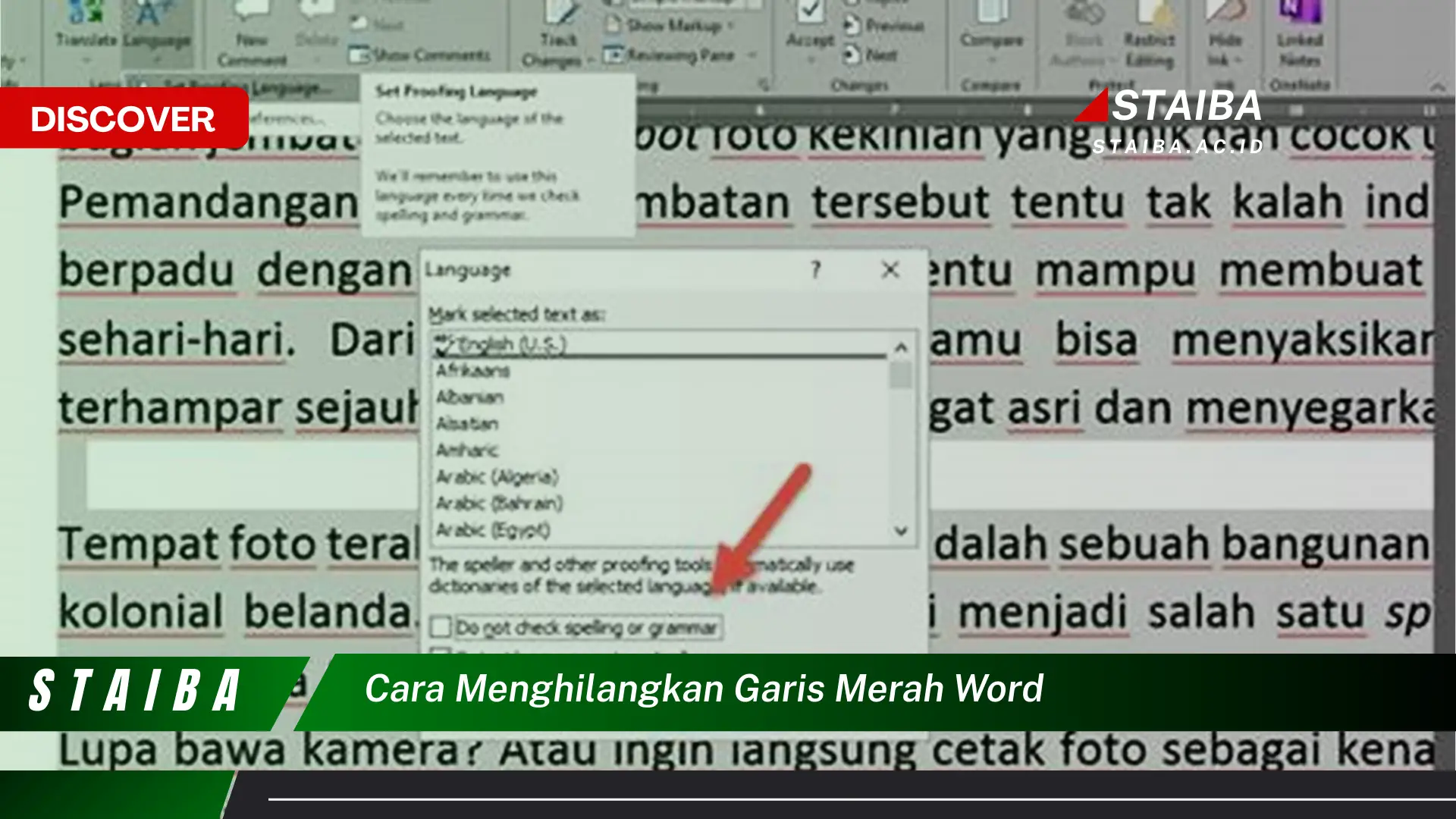This screenshot has width=1456, height=819.
Task: Collapse the ribbon with the chevron
Action: coord(1436,86)
